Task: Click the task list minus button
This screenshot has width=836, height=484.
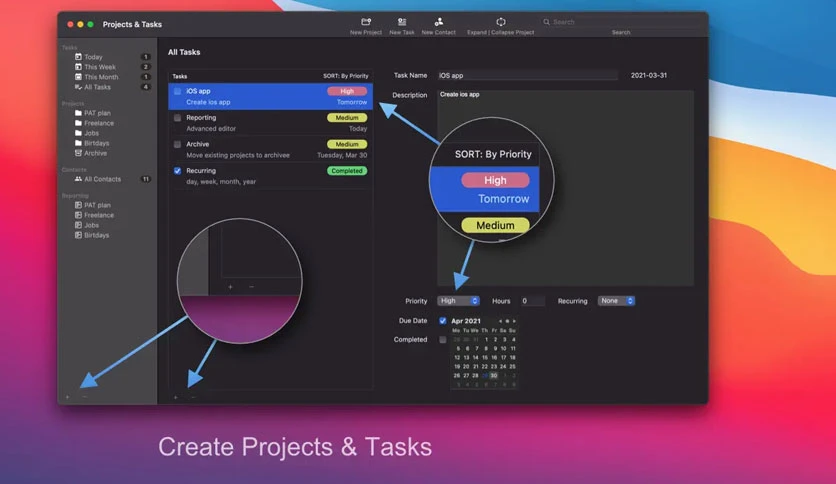Action: (x=193, y=397)
